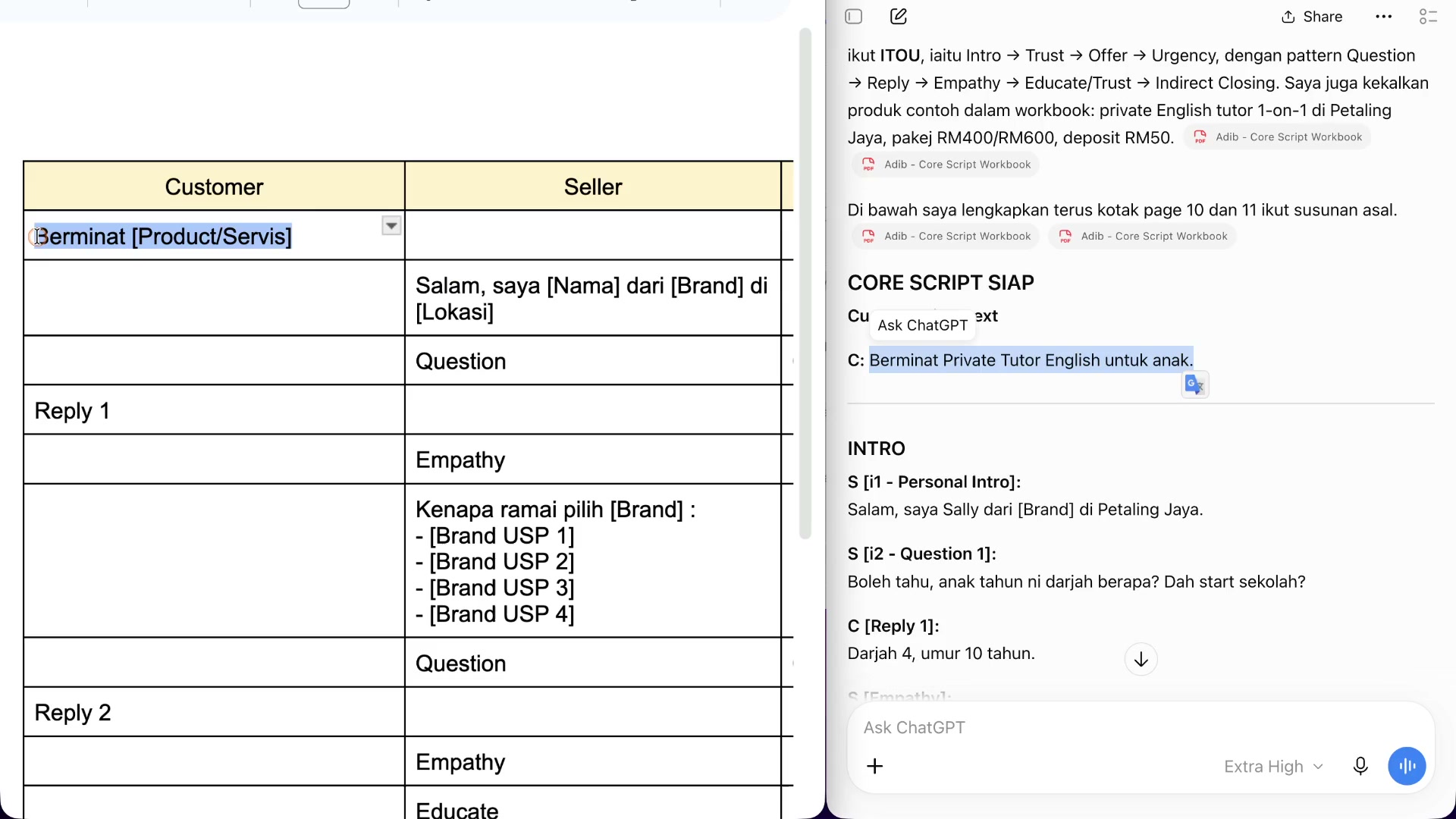1456x819 pixels.
Task: Open the first citation under 'susunan asal' line
Action: coord(946,237)
